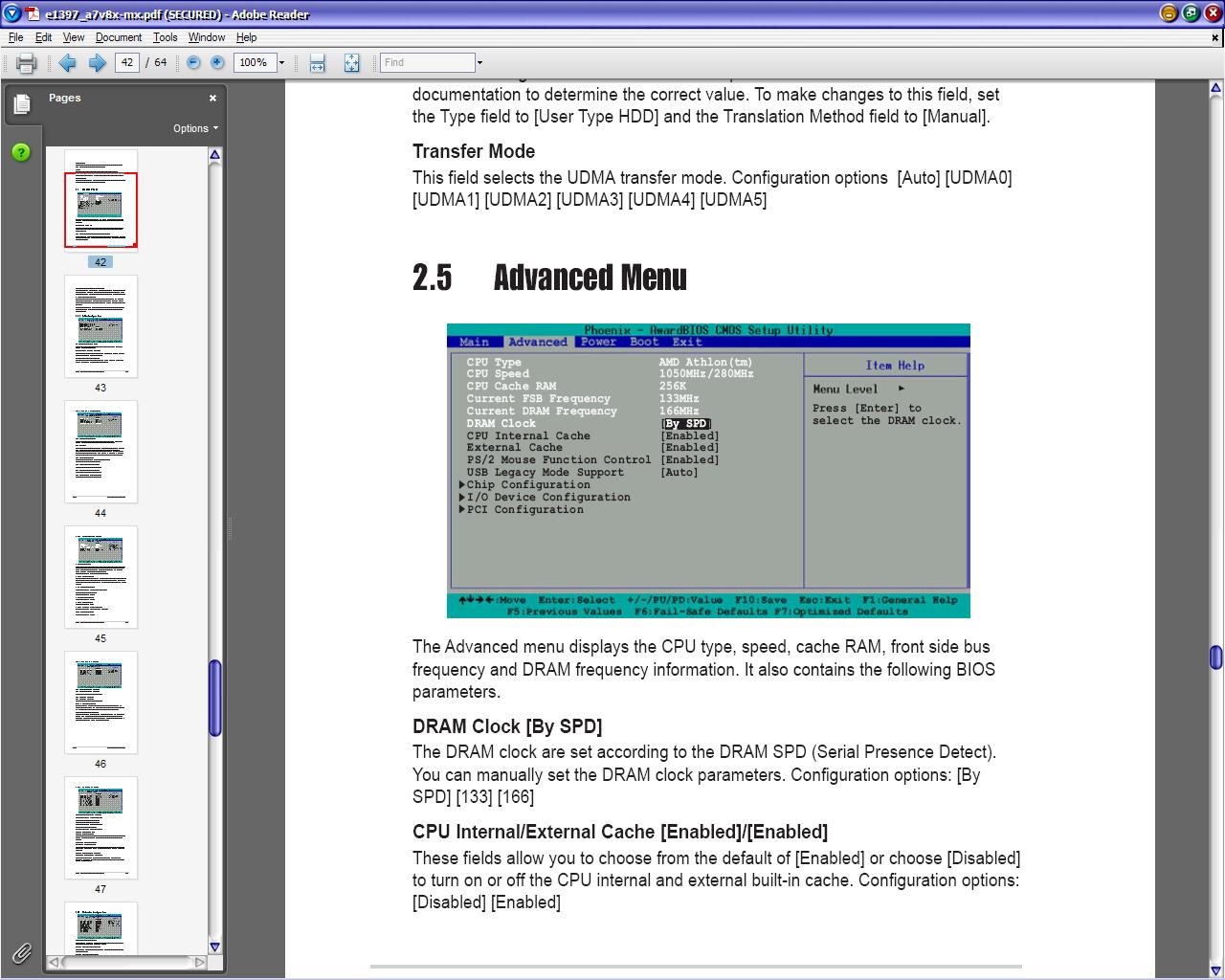The height and width of the screenshot is (980, 1225).
Task: Click the 'DRAM Clock [By SPD]' heading
Action: click(x=507, y=726)
